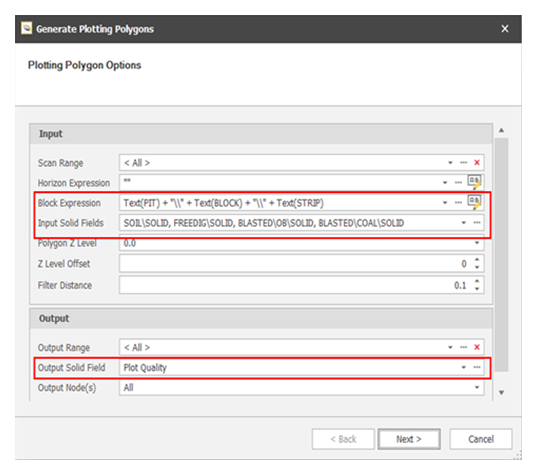This screenshot has width=537, height=475.
Task: Clear the Output Range with red X
Action: pyautogui.click(x=477, y=347)
